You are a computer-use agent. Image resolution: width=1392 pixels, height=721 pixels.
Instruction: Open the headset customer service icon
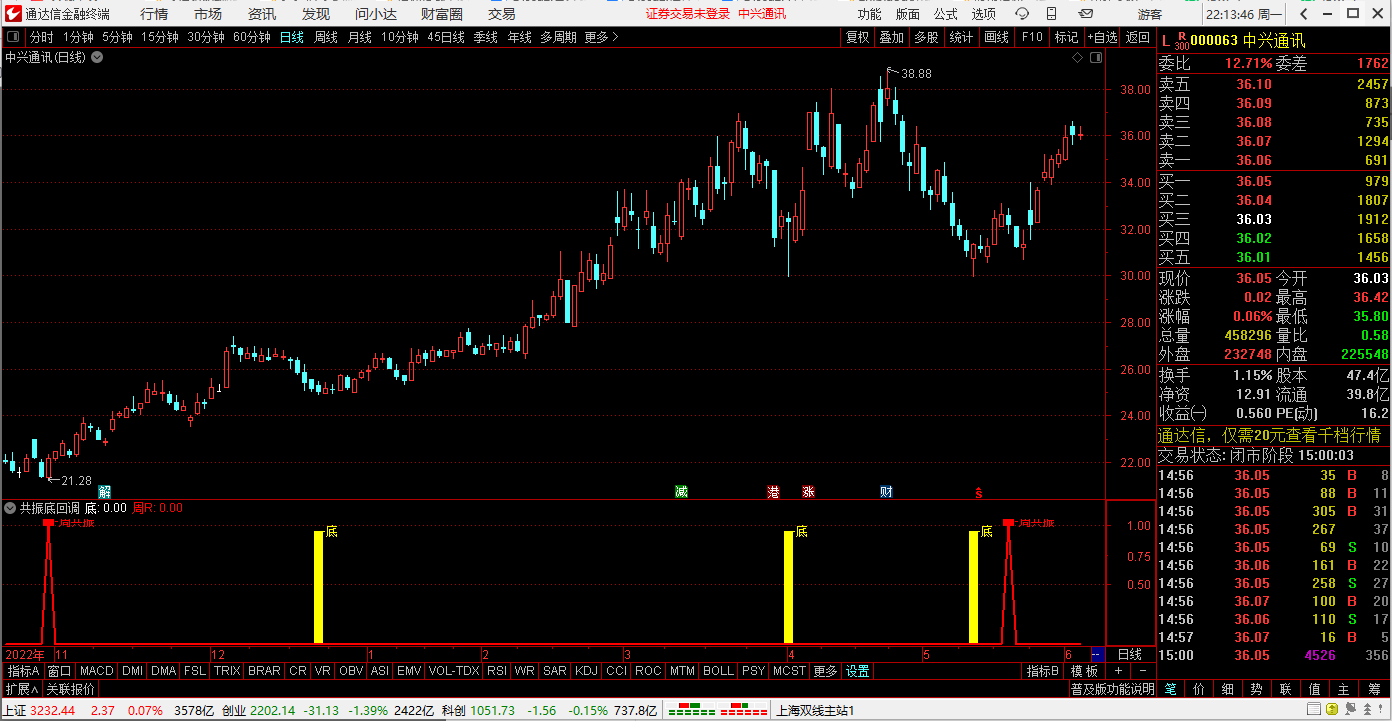click(x=1021, y=14)
